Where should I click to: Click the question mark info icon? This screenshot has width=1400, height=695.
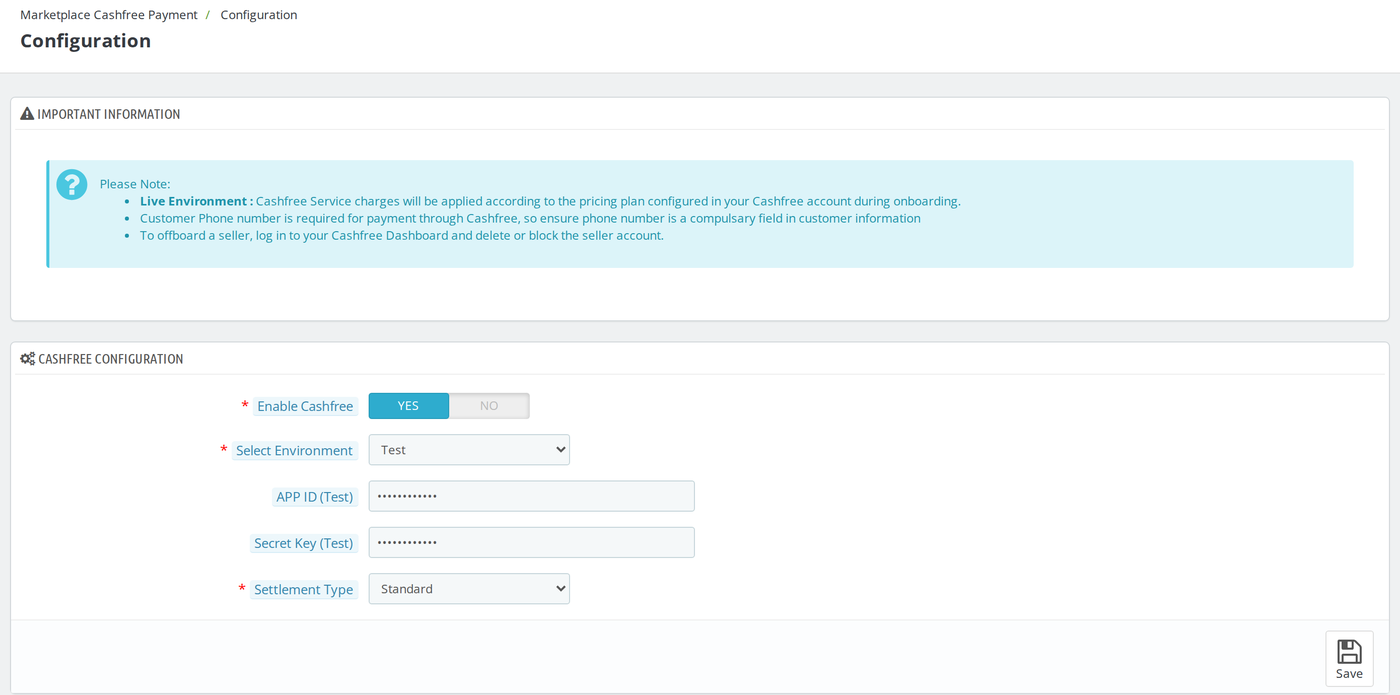[72, 184]
